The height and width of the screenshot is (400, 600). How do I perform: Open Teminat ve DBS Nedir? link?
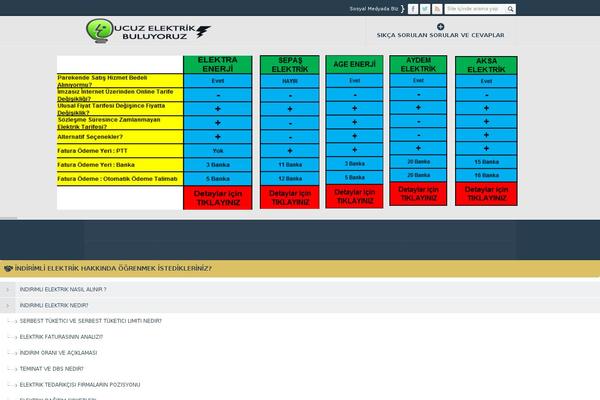52,369
